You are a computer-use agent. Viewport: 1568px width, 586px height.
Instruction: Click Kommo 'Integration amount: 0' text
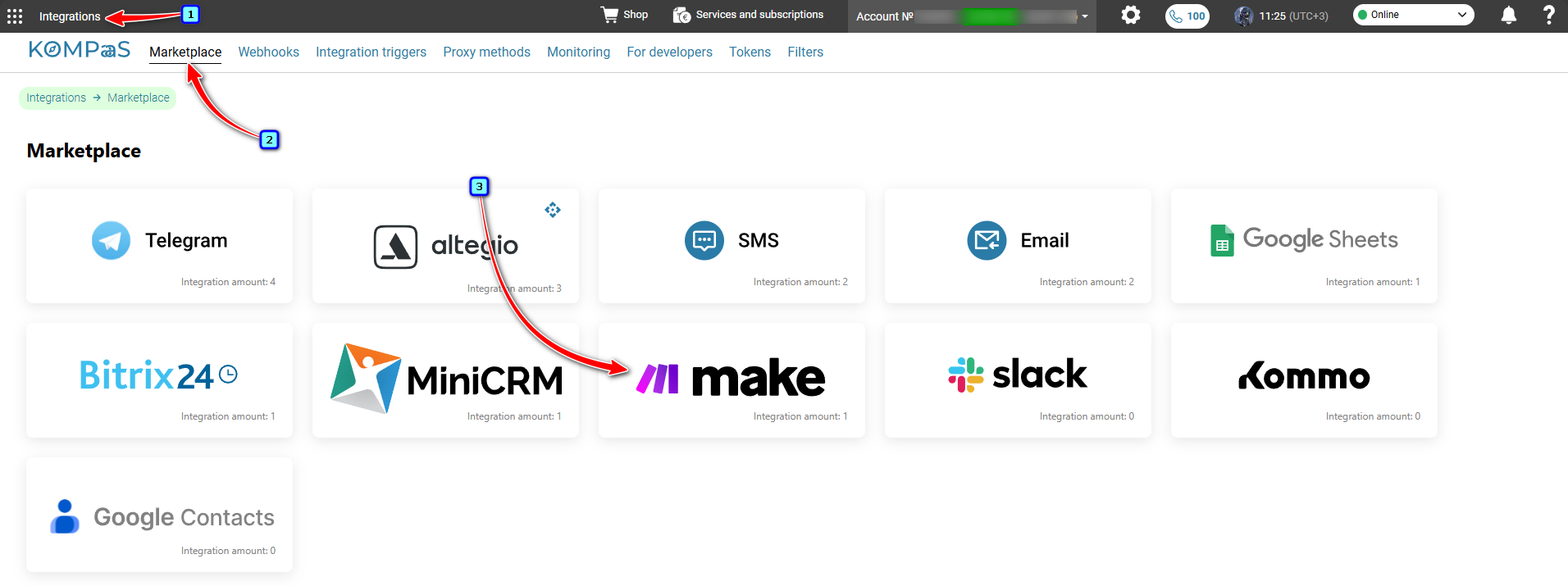point(1373,416)
